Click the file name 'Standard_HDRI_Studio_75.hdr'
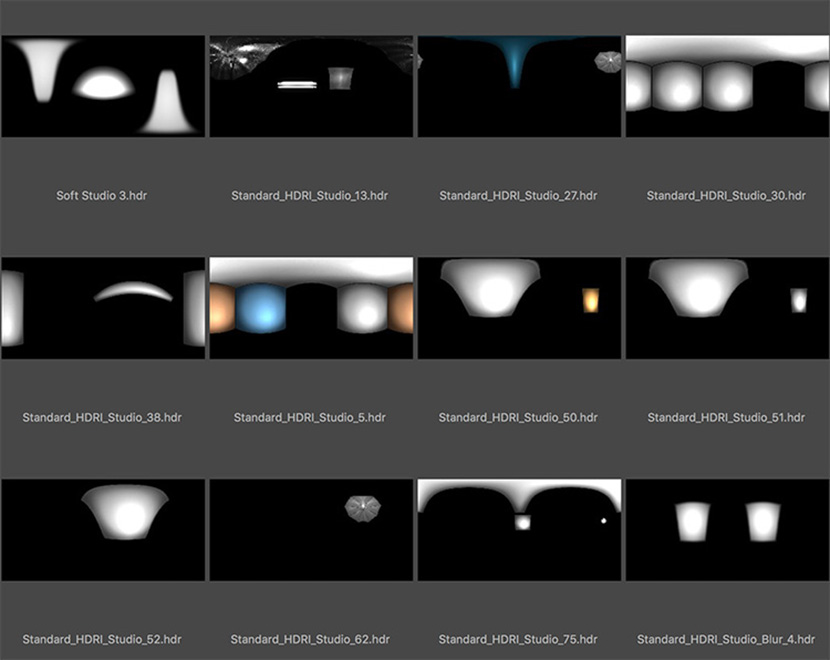 click(518, 639)
